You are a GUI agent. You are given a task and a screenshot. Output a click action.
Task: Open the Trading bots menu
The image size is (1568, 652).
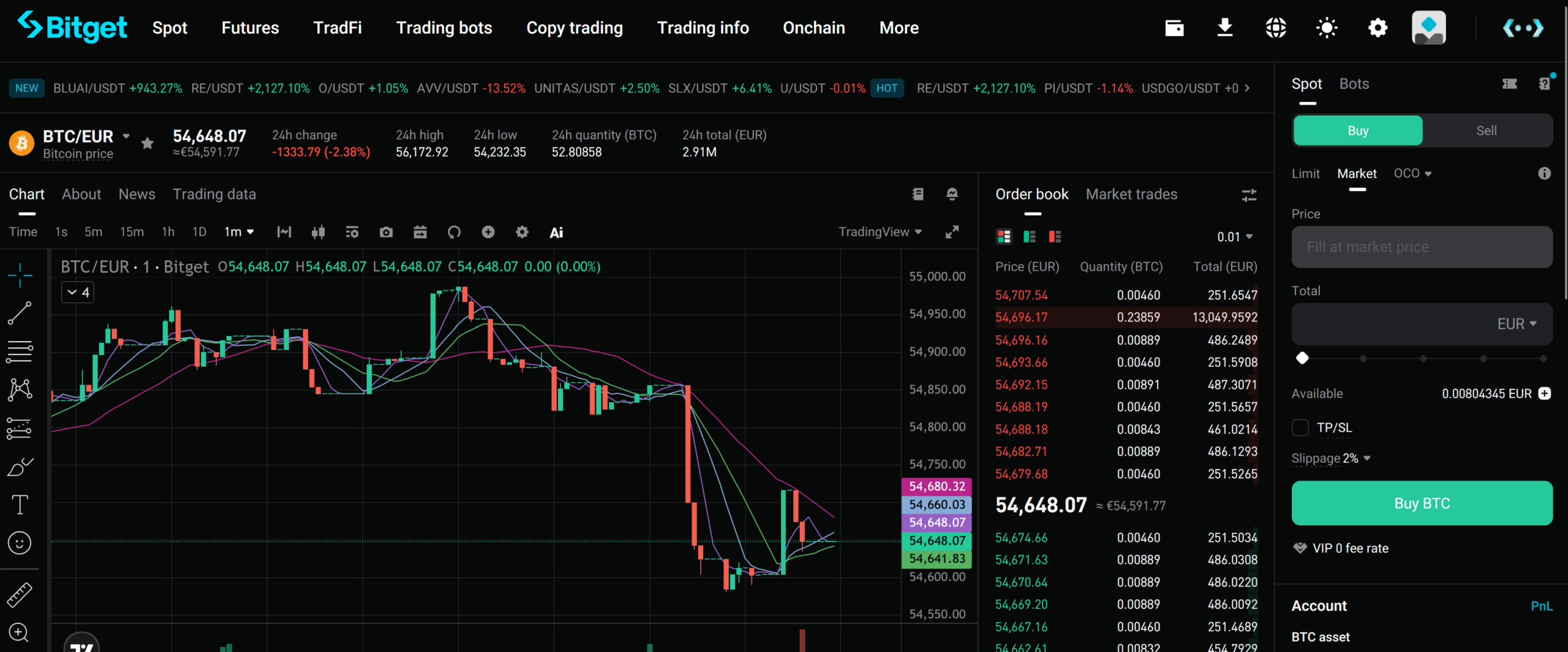(x=444, y=28)
